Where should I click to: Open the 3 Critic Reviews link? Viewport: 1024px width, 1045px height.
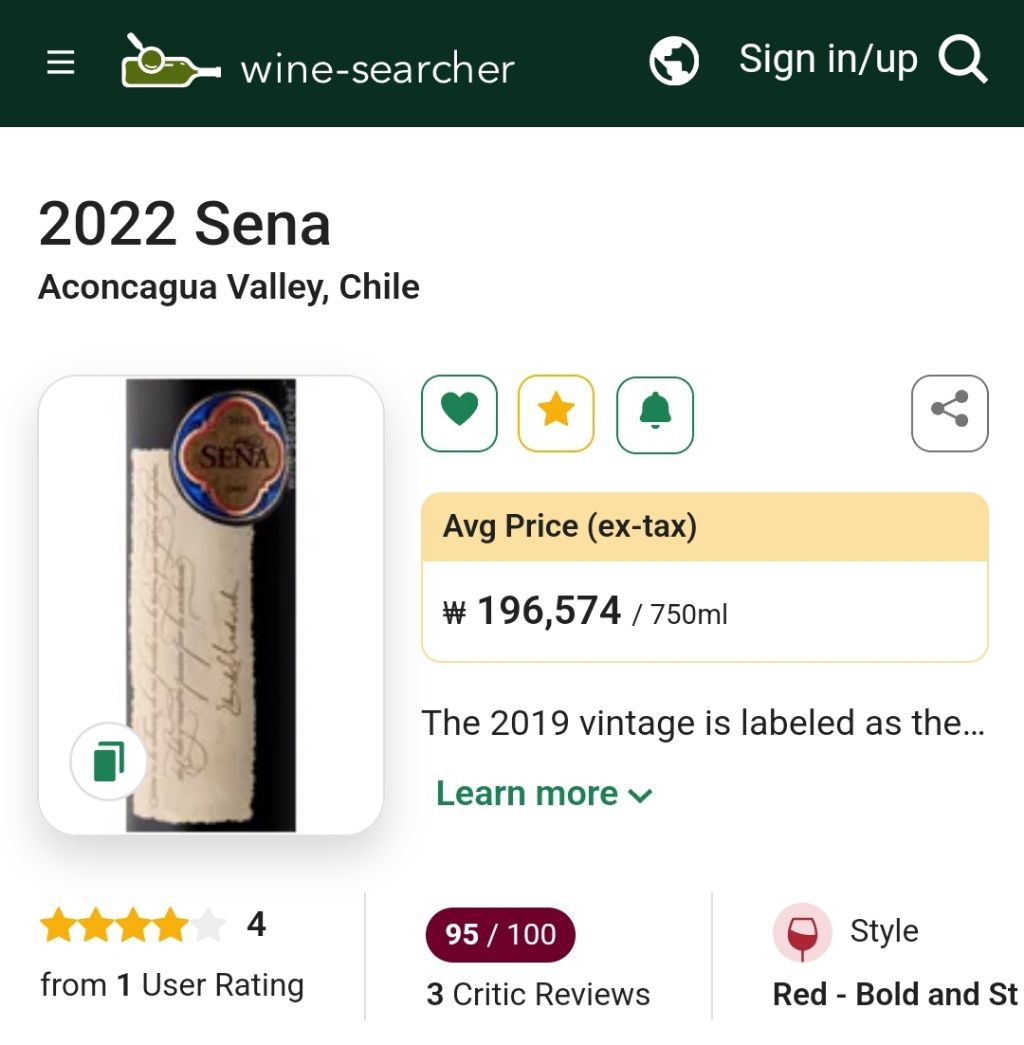tap(538, 995)
